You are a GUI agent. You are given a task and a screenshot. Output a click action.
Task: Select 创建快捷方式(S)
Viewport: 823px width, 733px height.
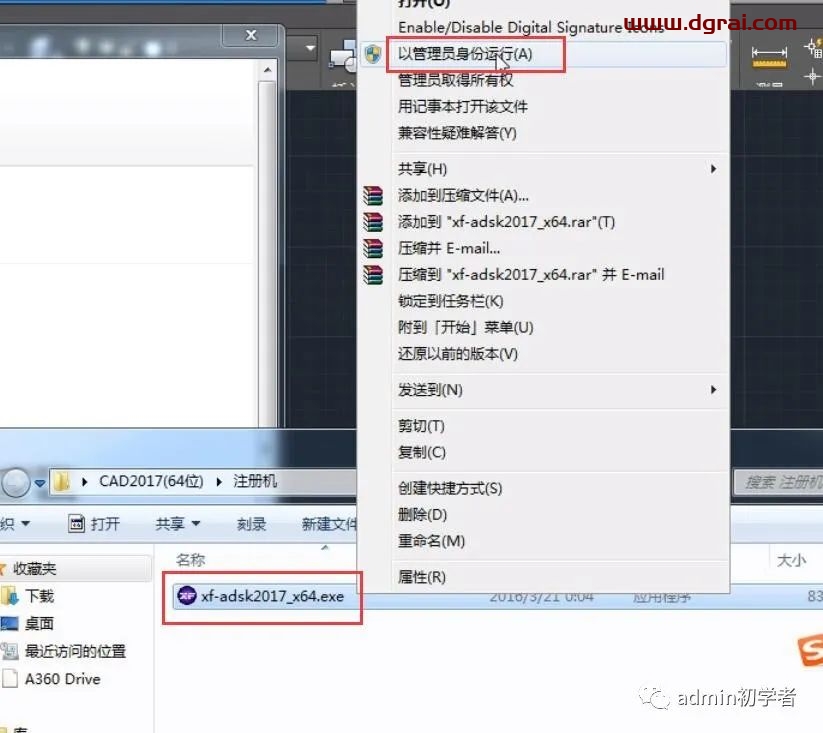(450, 488)
